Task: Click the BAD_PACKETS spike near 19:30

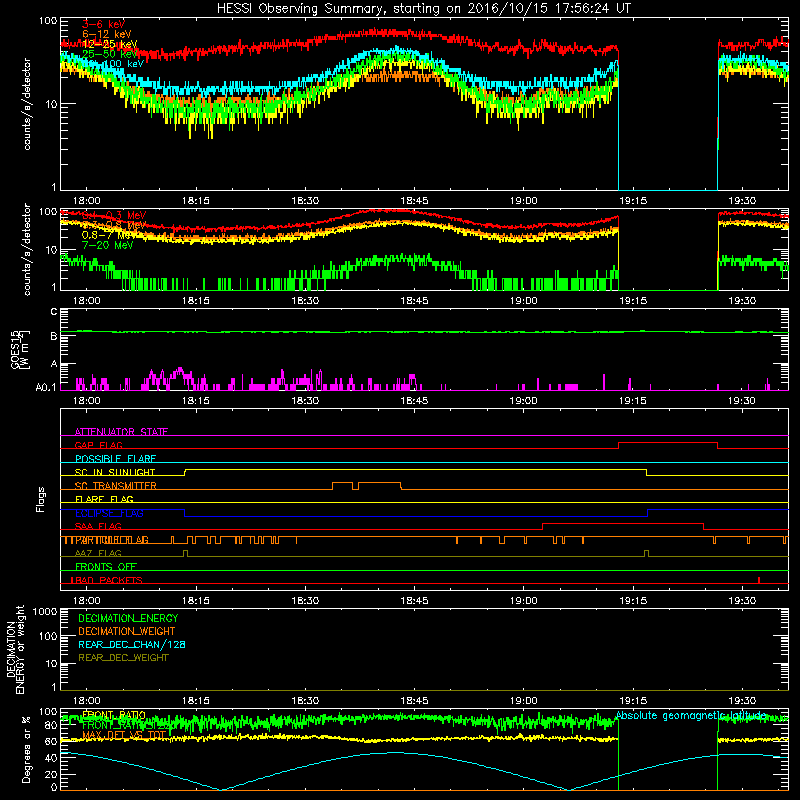Action: click(759, 580)
